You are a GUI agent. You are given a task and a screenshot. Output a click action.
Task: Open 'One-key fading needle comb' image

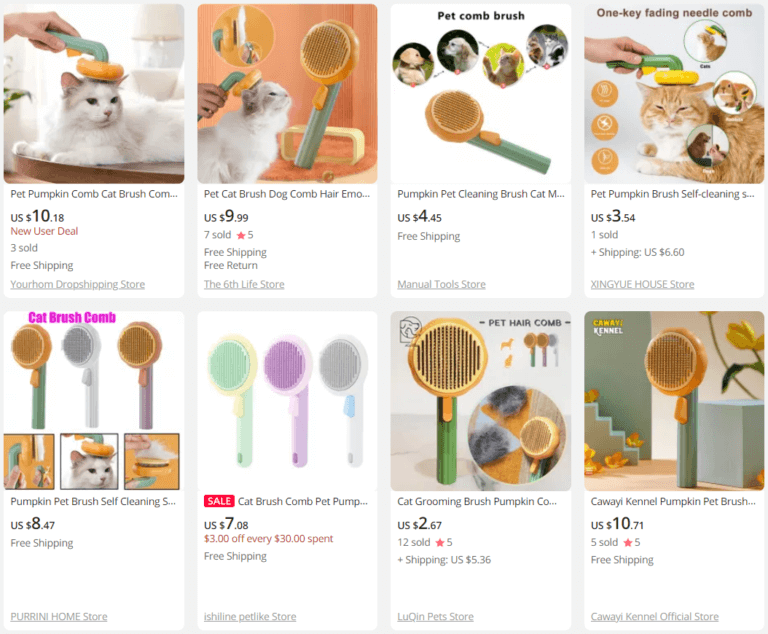click(674, 94)
